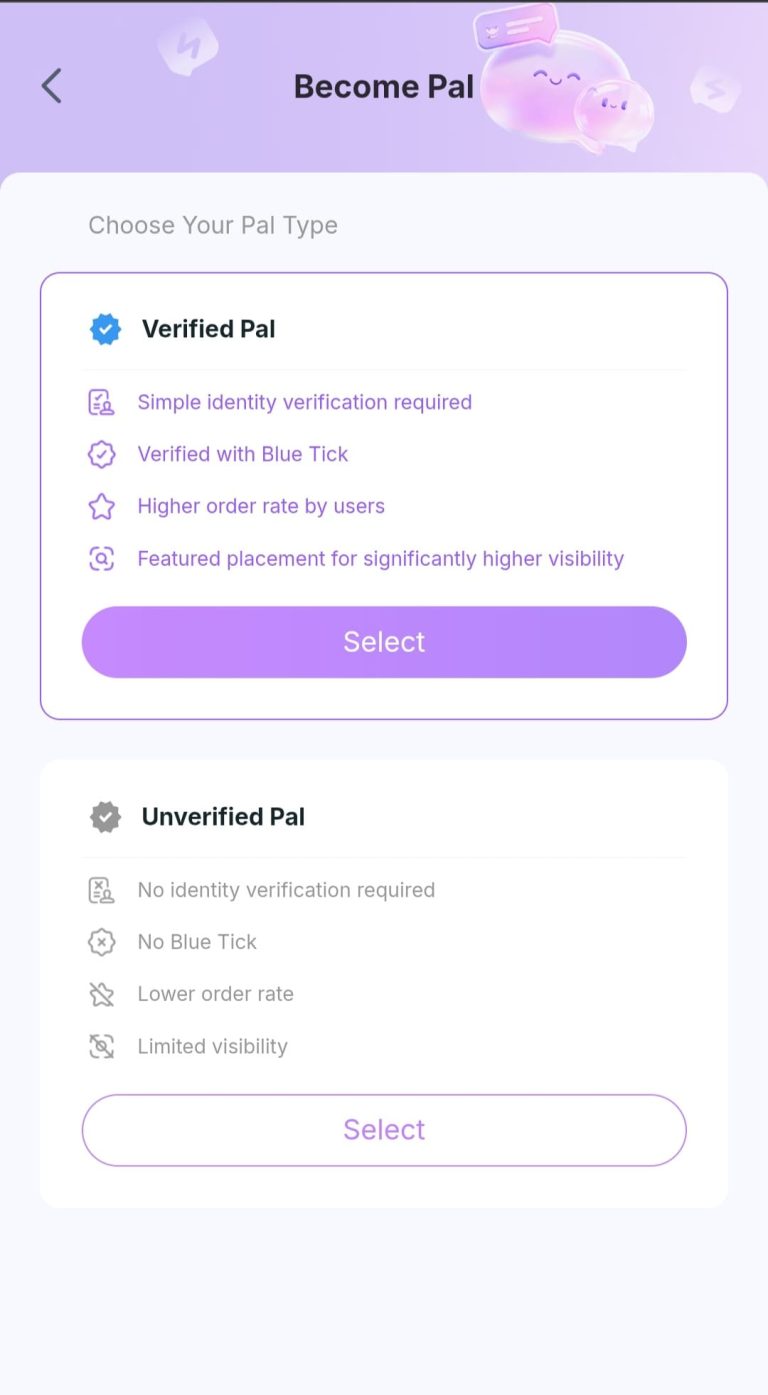768x1395 pixels.
Task: Click the Become Pal page title
Action: 383,87
